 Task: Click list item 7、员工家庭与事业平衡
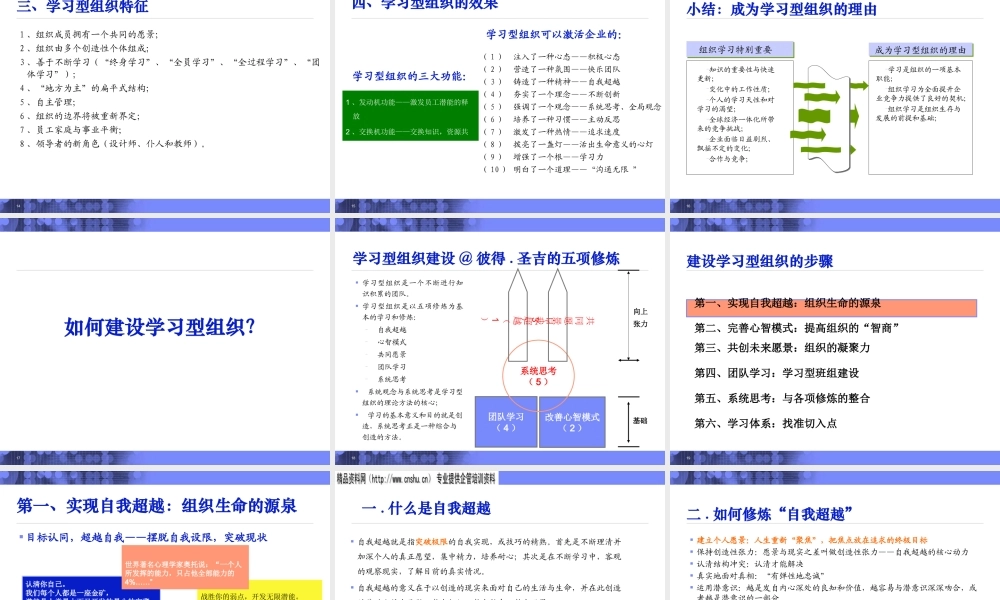tap(70, 129)
